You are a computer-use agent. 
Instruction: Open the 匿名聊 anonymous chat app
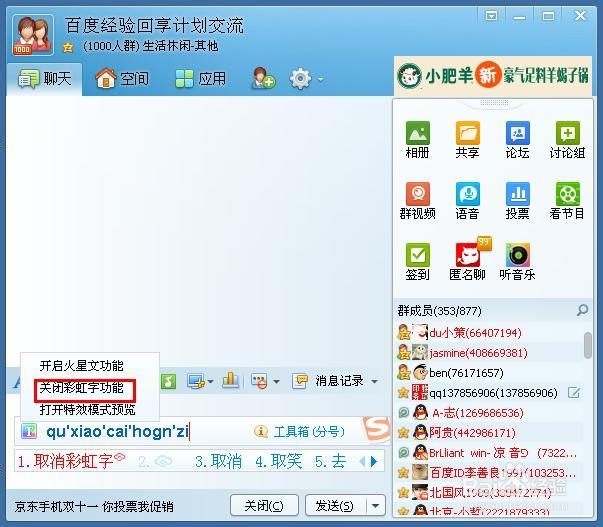pyautogui.click(x=467, y=260)
